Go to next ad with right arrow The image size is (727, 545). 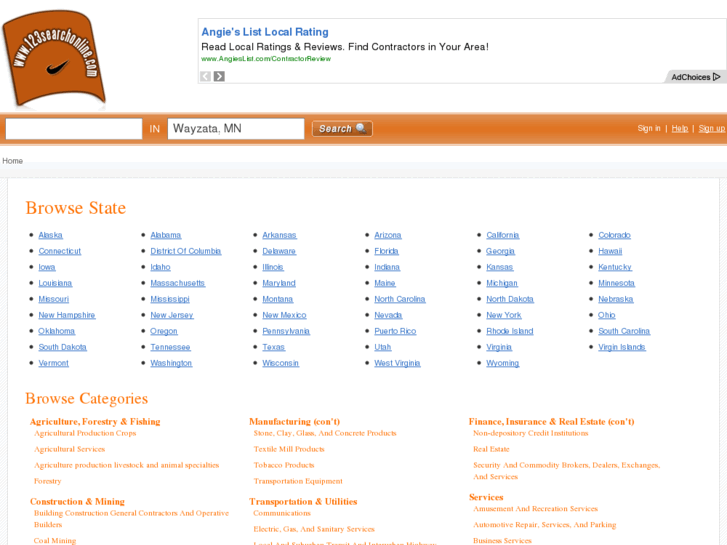(219, 76)
